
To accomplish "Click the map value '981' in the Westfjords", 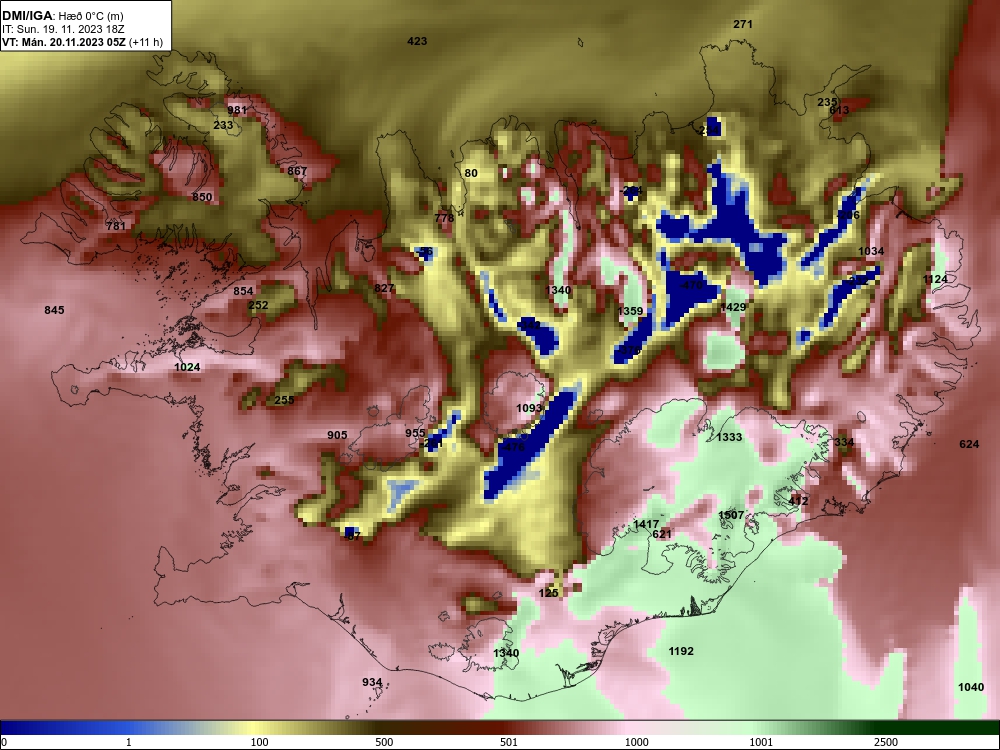I will click(x=237, y=110).
